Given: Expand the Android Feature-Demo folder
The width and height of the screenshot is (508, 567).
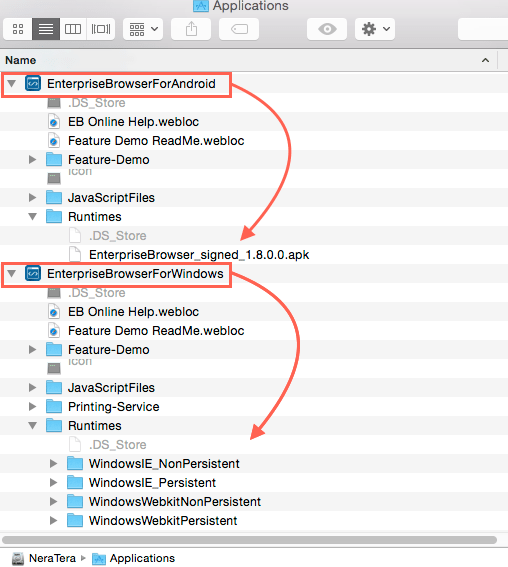Looking at the screenshot, I should [x=33, y=159].
